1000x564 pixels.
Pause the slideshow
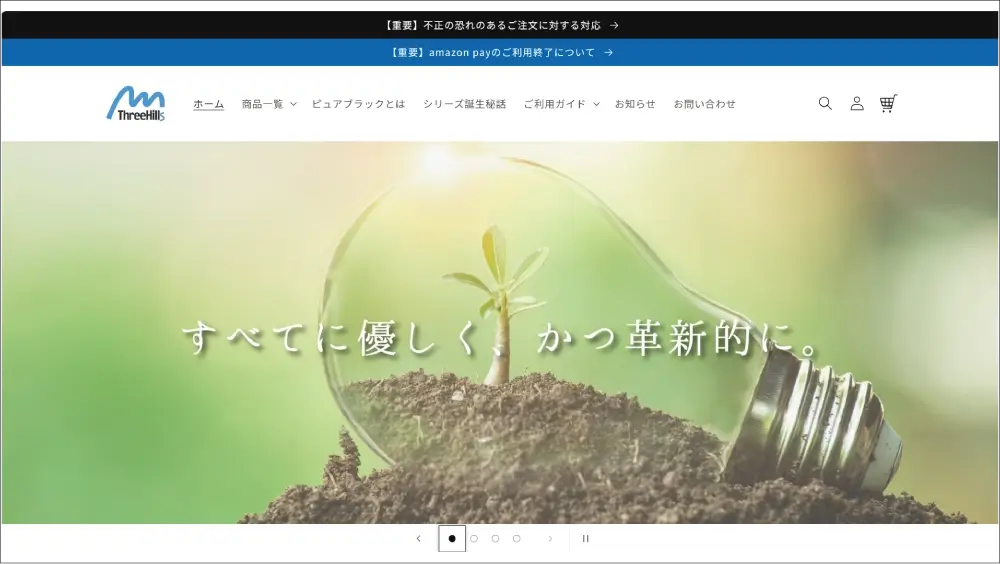(x=585, y=538)
